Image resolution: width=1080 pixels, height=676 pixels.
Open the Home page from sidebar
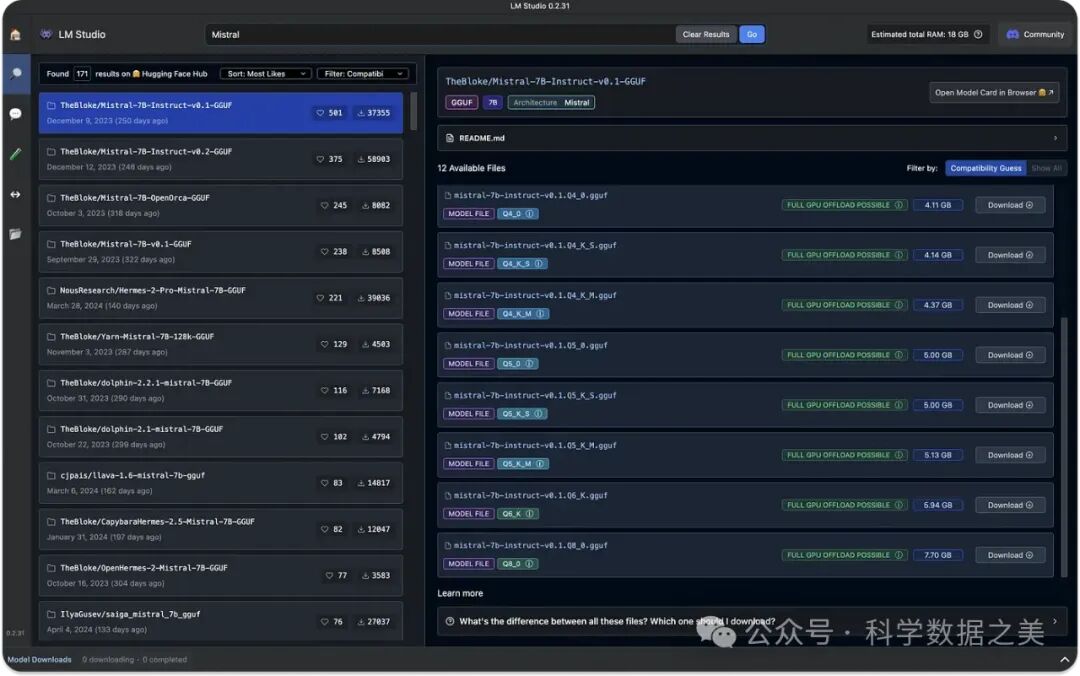(x=15, y=34)
